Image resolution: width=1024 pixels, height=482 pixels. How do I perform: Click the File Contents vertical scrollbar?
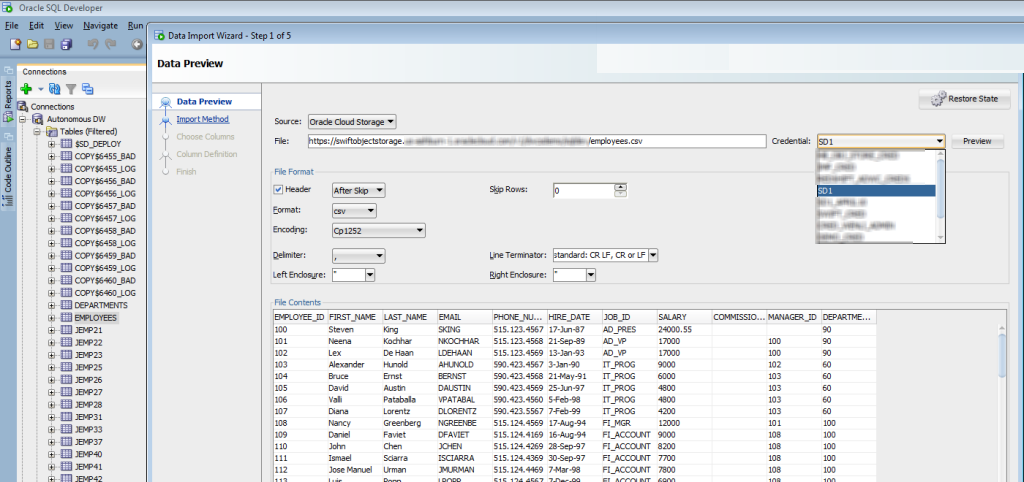click(x=1002, y=402)
